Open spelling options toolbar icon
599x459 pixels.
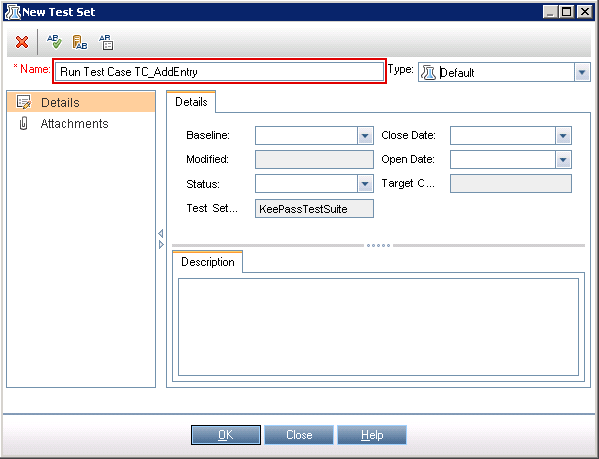tap(106, 42)
